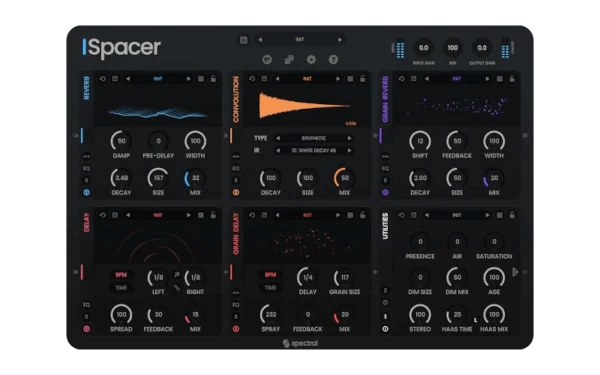Click the global INIT preset name

point(300,40)
